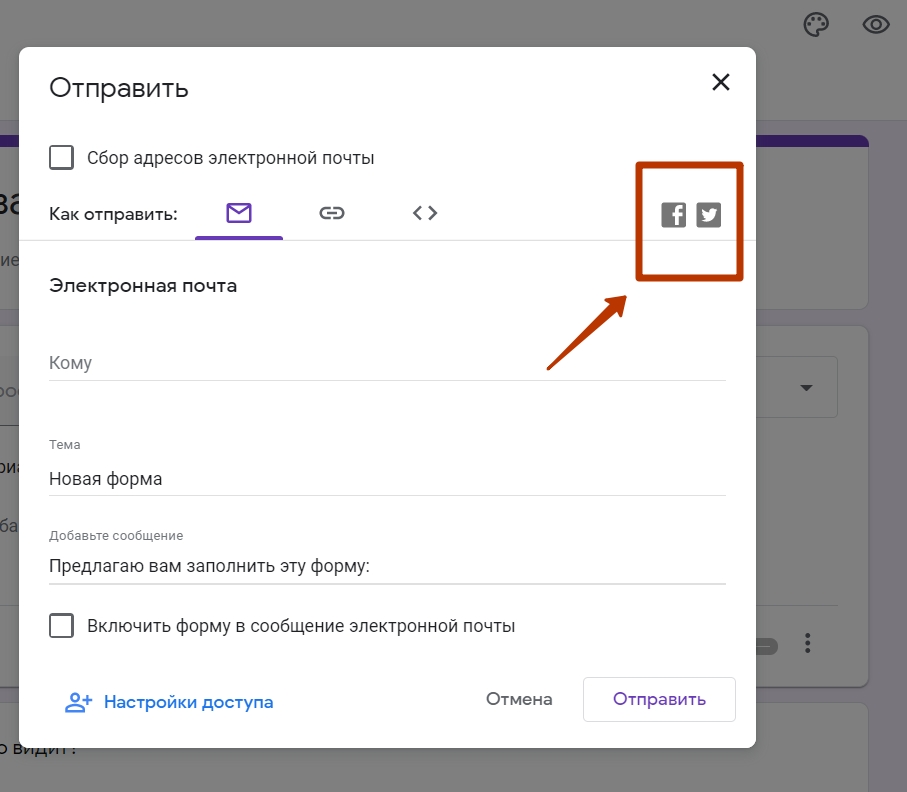Viewport: 907px width, 792px height.
Task: Switch to the link send tab
Action: (332, 213)
